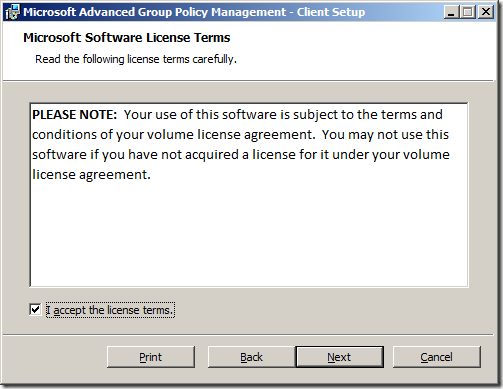Click the words 'You may not use this'
The height and width of the screenshot is (389, 503).
385,135
